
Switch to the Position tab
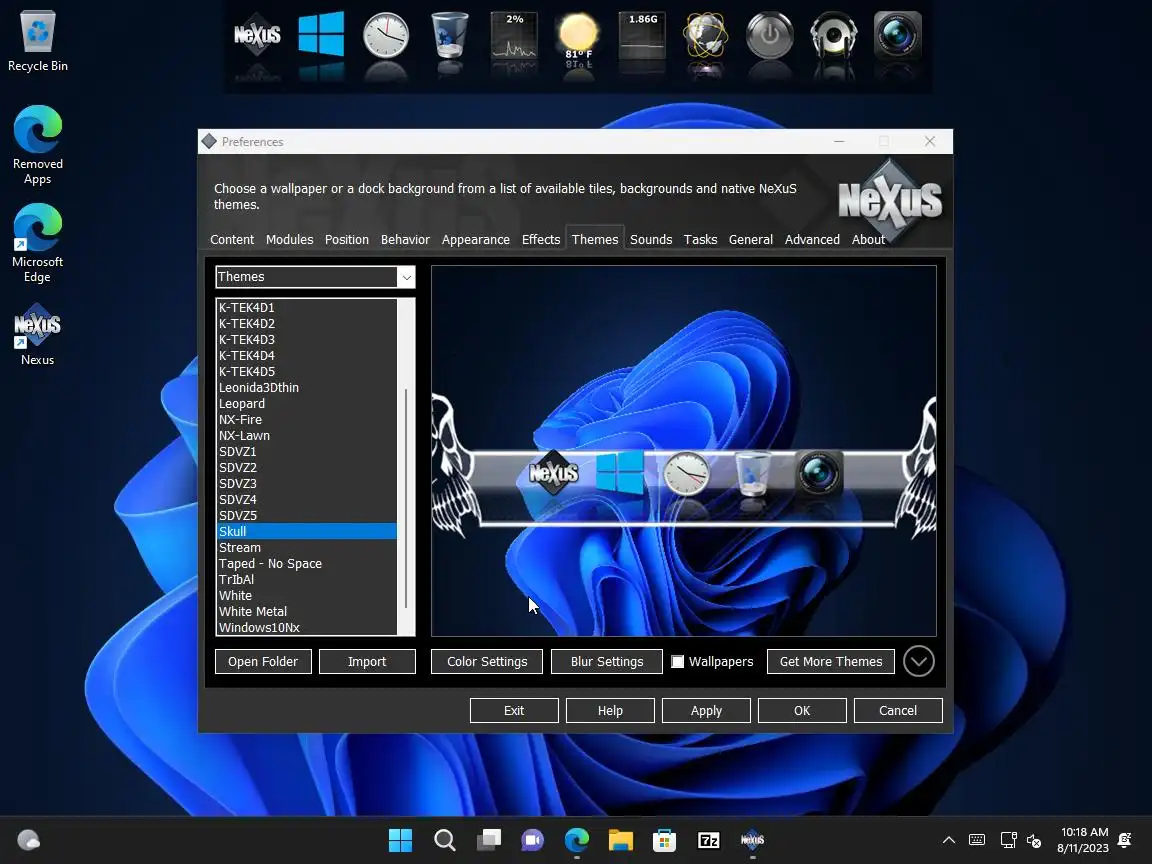pos(347,240)
